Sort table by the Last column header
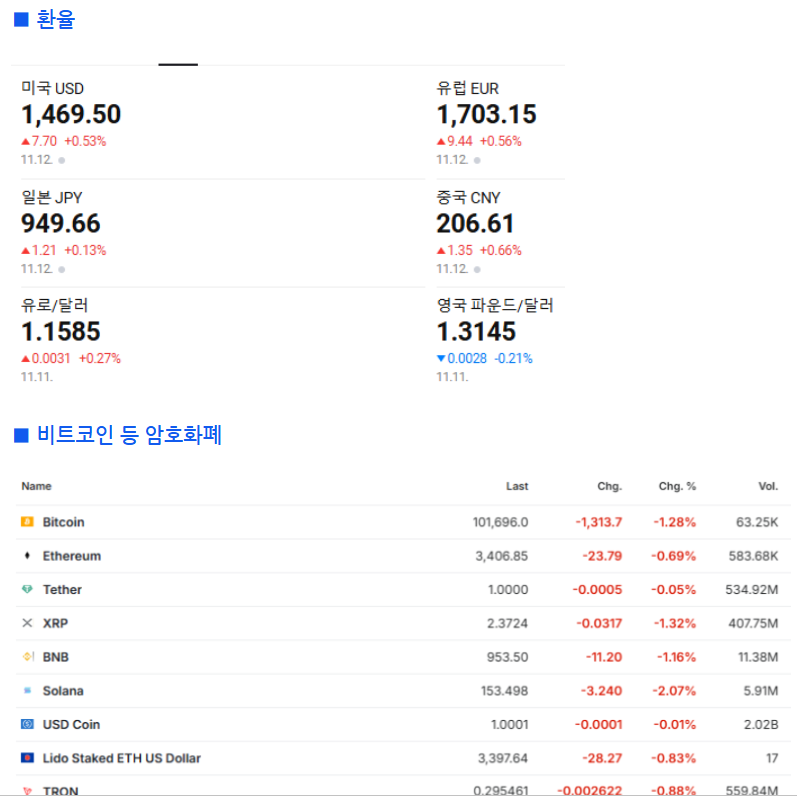The width and height of the screenshot is (797, 796). click(x=516, y=486)
